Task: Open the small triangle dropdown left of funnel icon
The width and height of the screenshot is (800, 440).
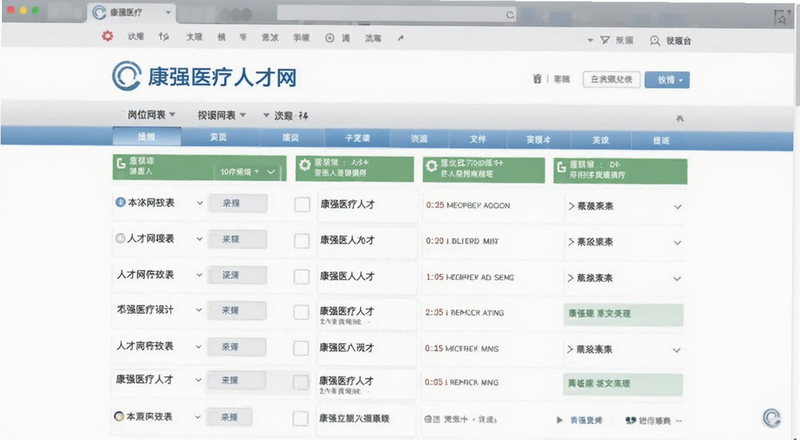Action: [590, 40]
